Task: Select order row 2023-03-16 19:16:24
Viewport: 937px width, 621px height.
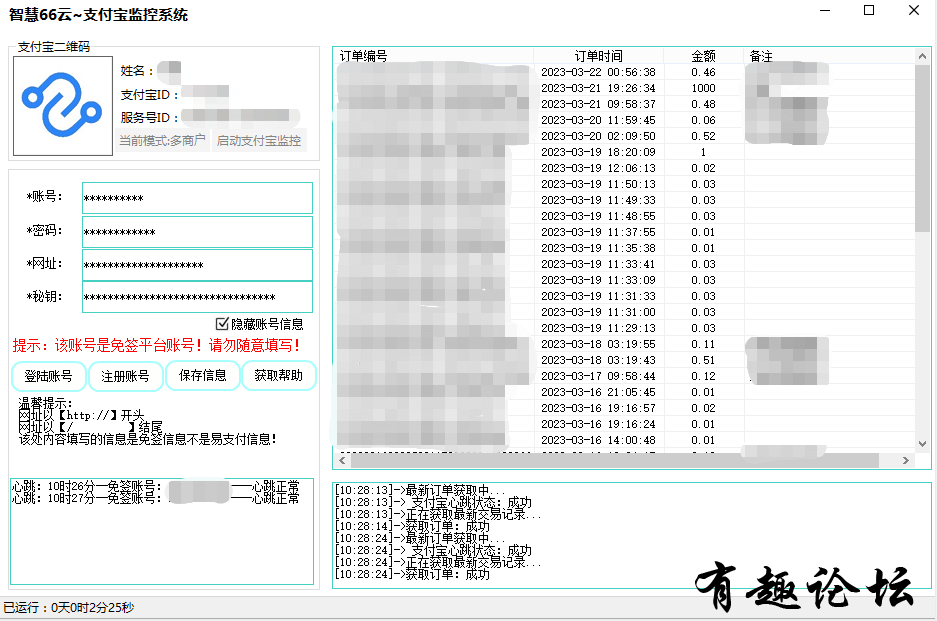Action: point(624,424)
